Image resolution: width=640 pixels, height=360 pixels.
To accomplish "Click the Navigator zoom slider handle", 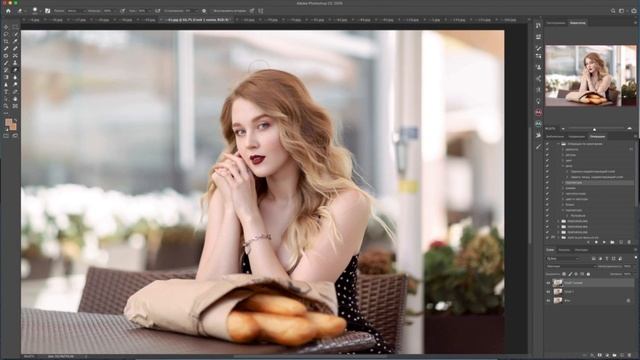I will tap(594, 129).
